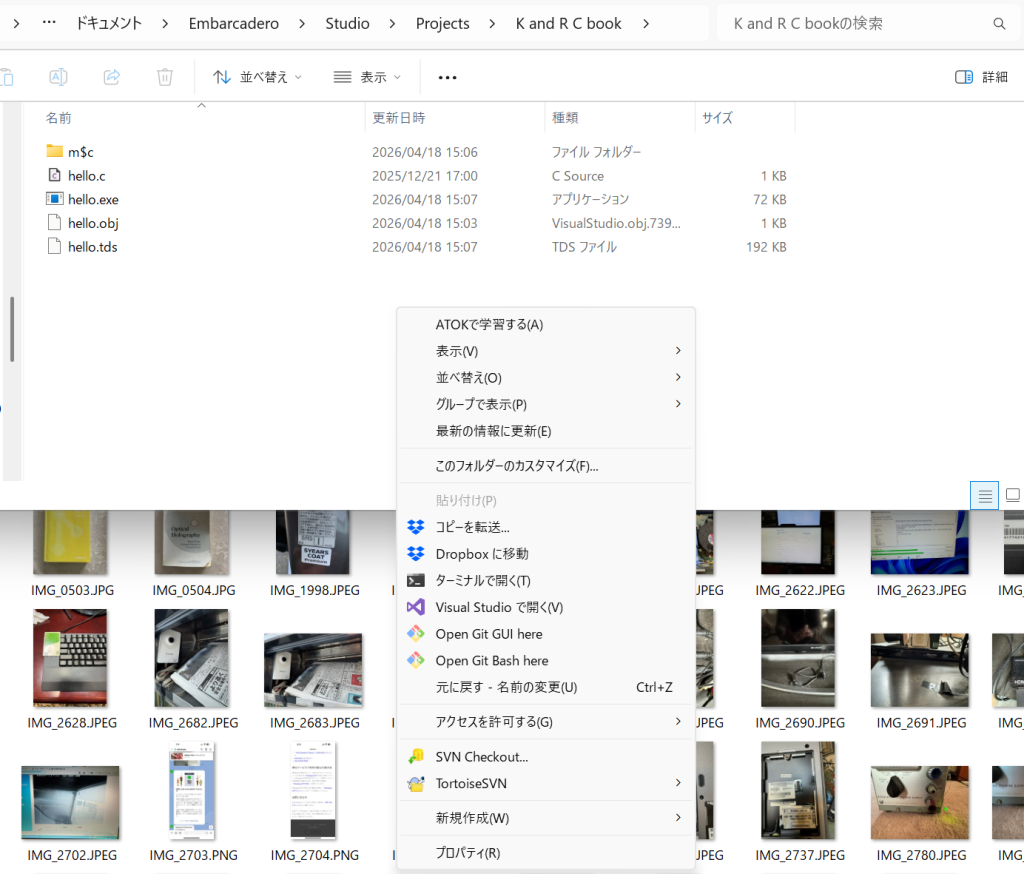Open the 並べ替え sort dropdown

(257, 77)
